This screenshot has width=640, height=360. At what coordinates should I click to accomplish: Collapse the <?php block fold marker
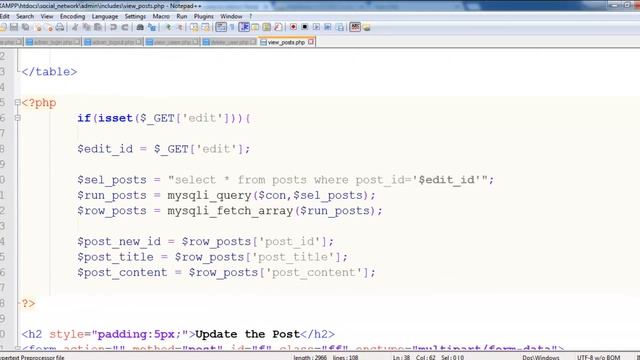click(x=18, y=102)
